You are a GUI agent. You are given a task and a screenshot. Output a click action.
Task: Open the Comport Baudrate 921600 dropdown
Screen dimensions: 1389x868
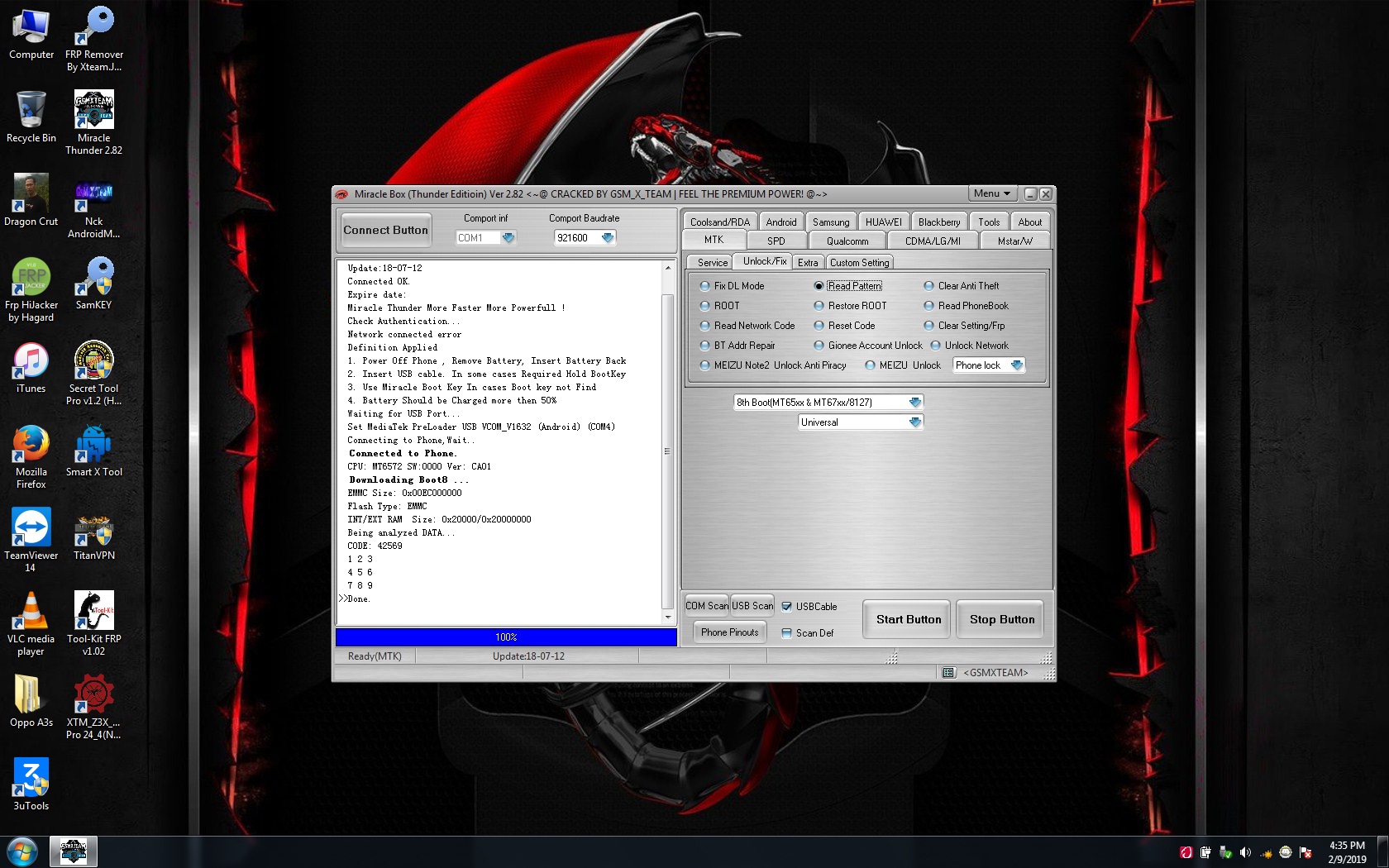tap(608, 238)
